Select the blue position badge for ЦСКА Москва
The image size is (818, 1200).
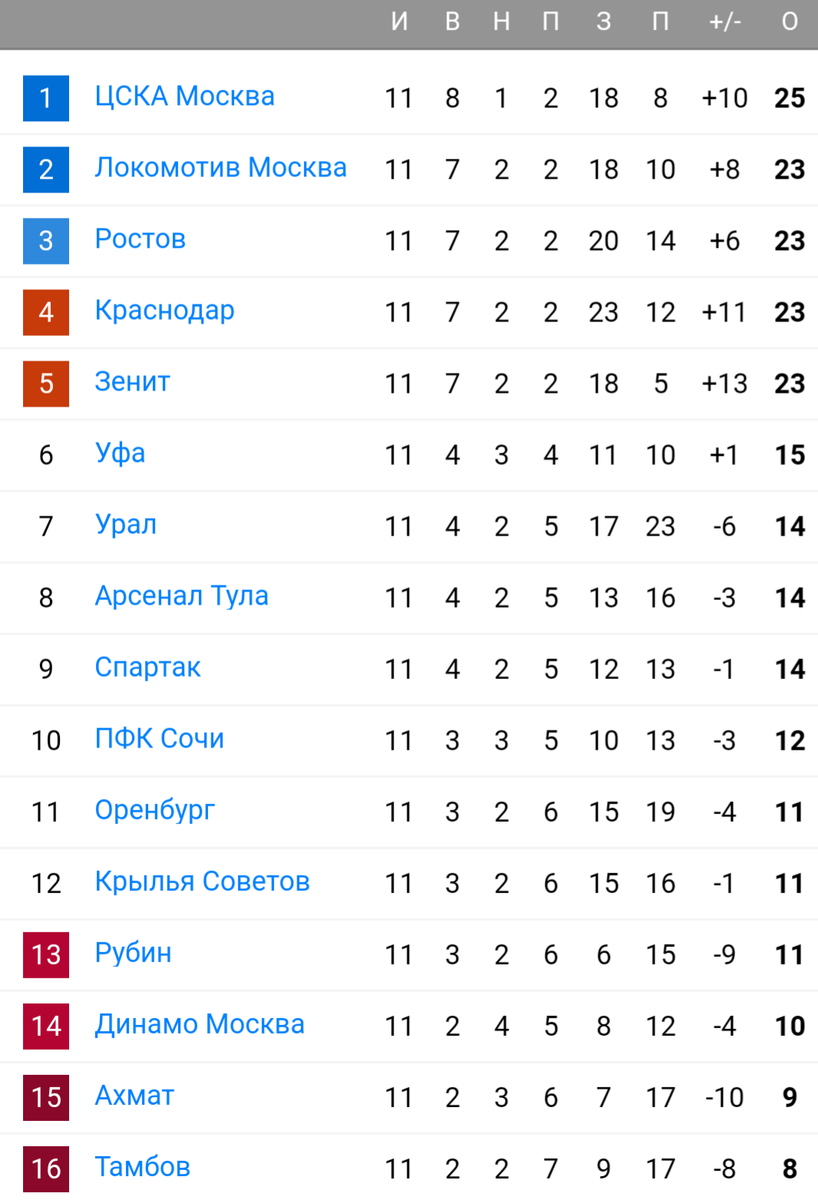click(45, 96)
